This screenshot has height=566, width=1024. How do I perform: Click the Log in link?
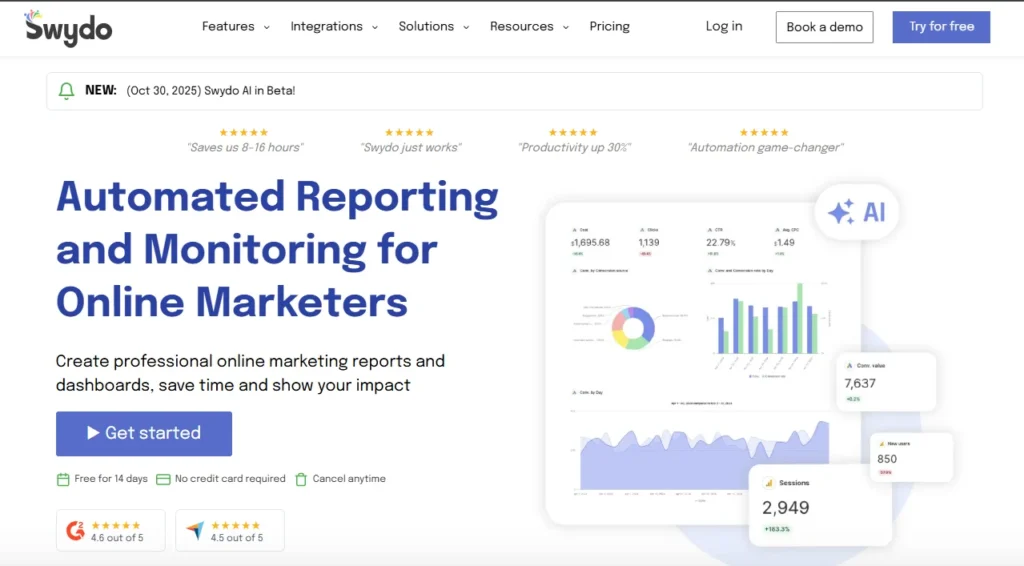724,26
